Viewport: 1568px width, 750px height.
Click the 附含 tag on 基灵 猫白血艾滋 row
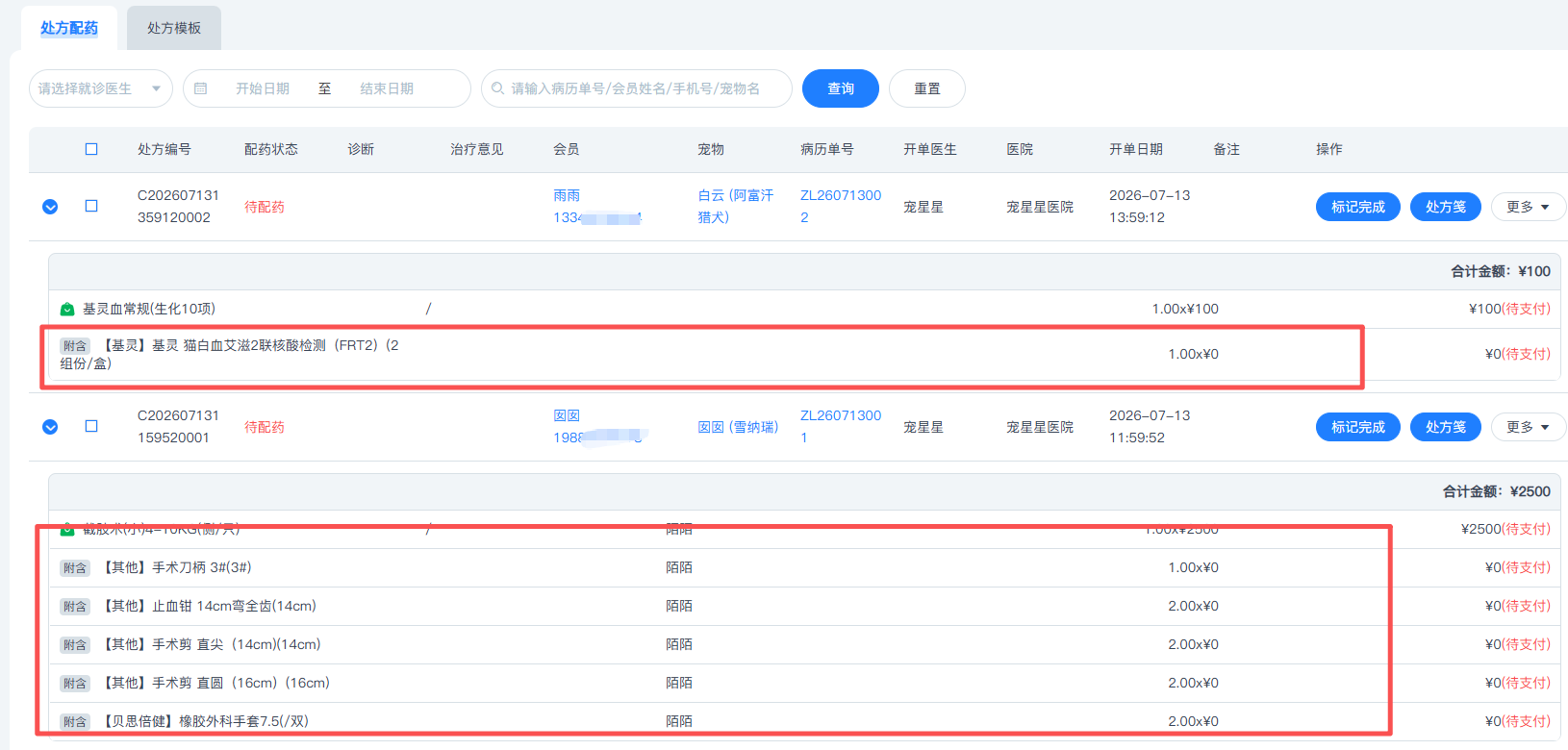[75, 346]
